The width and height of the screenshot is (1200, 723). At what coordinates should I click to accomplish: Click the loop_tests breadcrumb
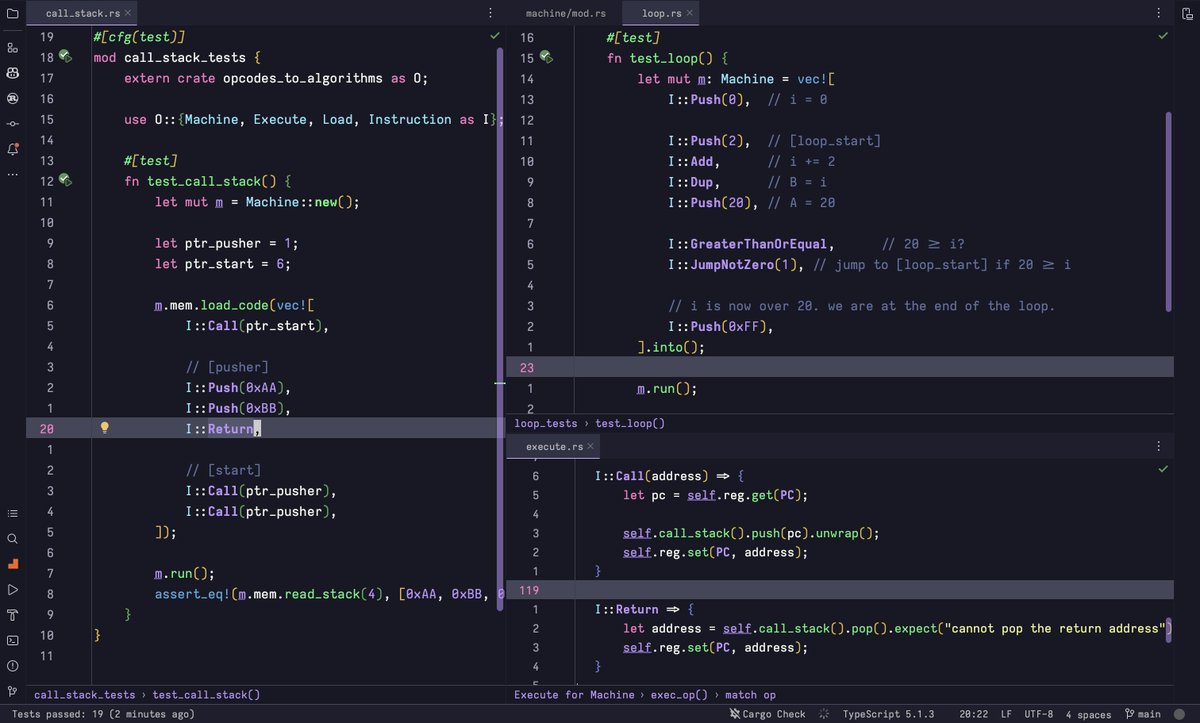(546, 423)
